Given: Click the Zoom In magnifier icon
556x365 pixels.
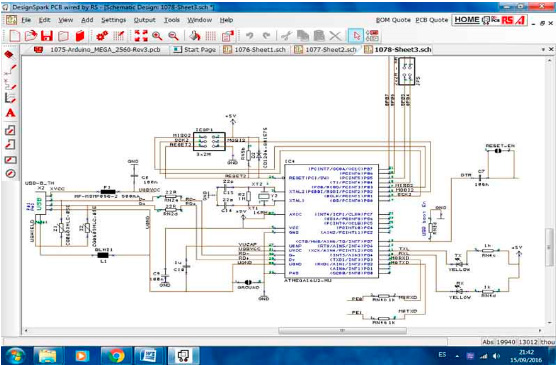Looking at the screenshot, I should click(x=157, y=36).
